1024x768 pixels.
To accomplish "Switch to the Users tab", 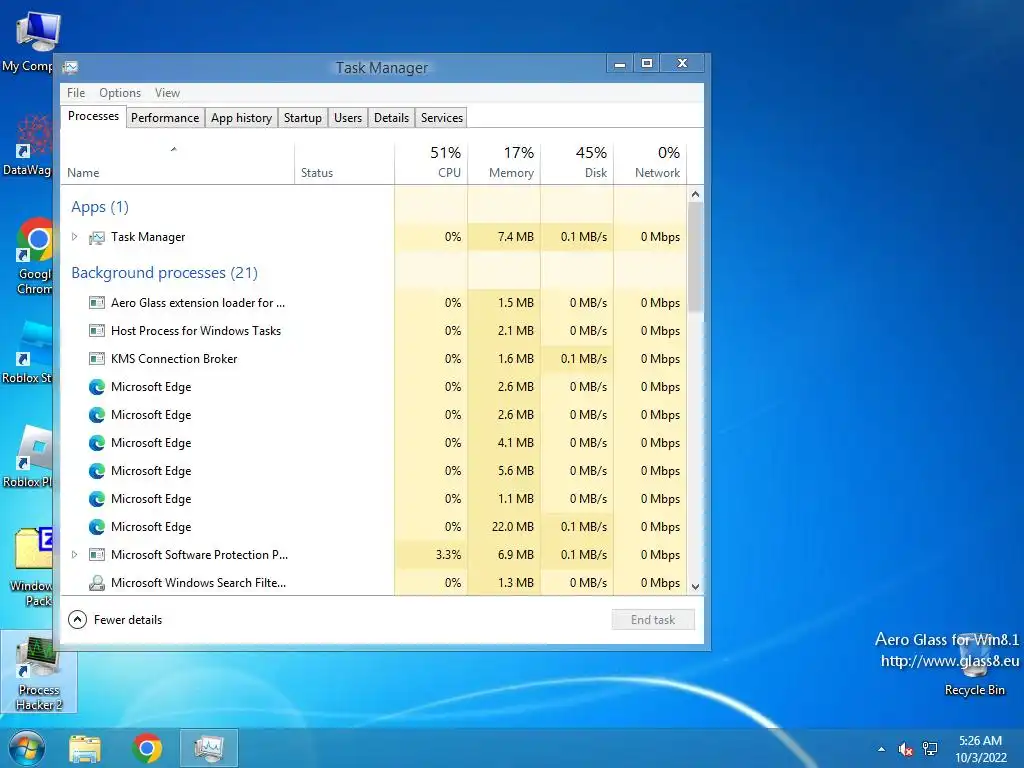I will coord(348,118).
